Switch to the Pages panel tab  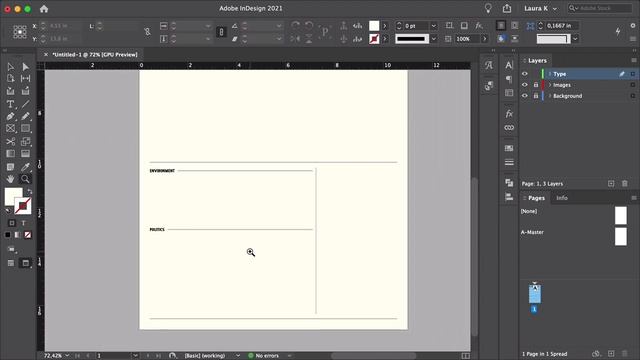[536, 198]
